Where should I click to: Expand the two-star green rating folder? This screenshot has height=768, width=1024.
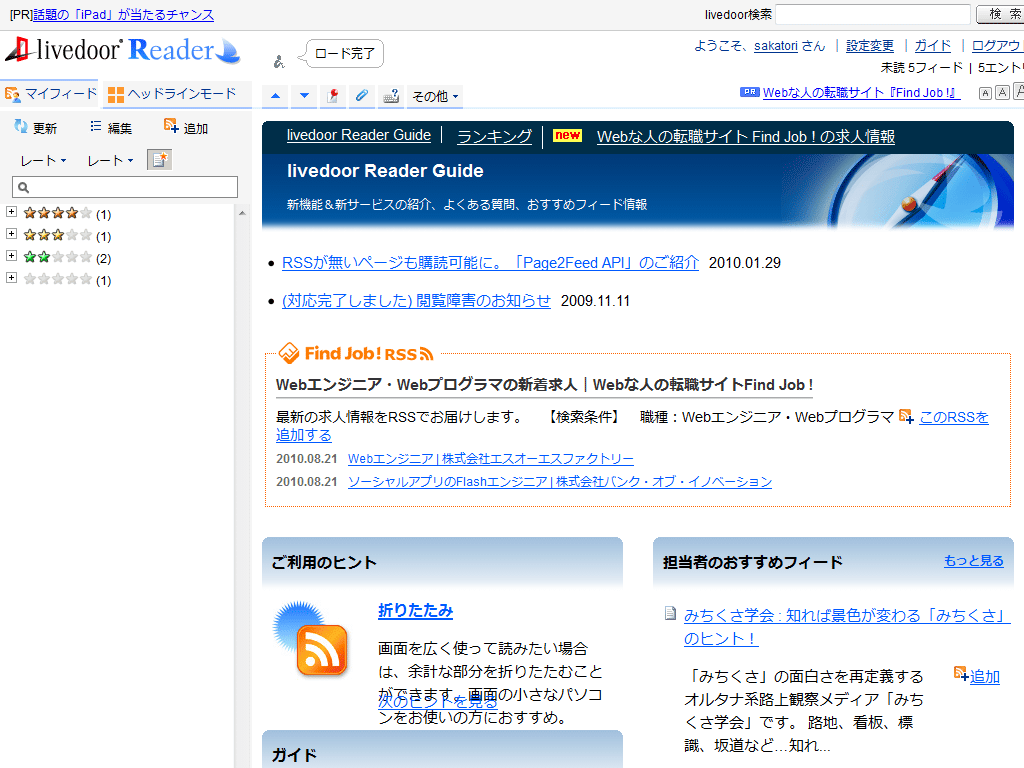point(12,256)
